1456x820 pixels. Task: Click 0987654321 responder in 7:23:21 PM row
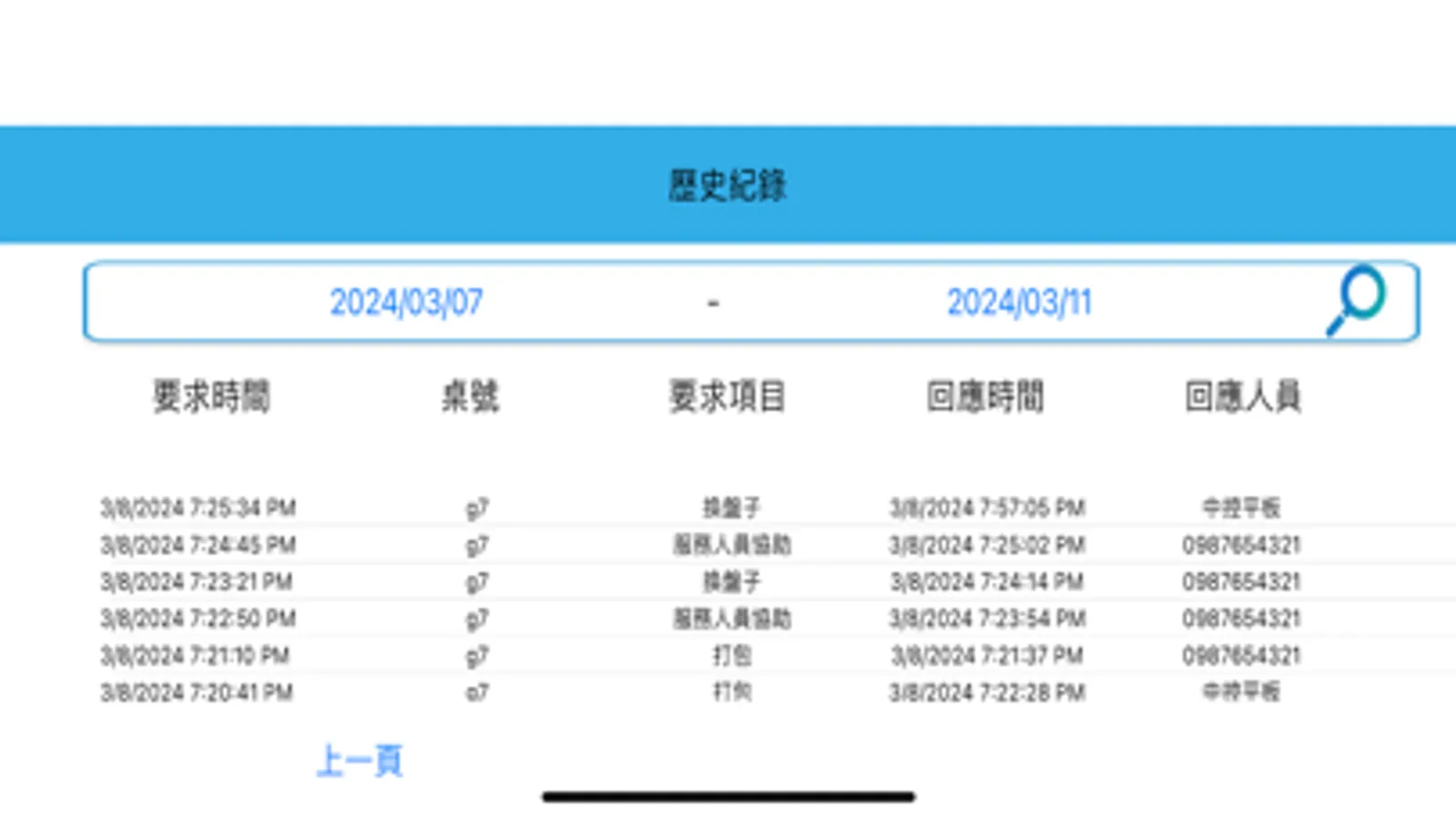point(1241,581)
